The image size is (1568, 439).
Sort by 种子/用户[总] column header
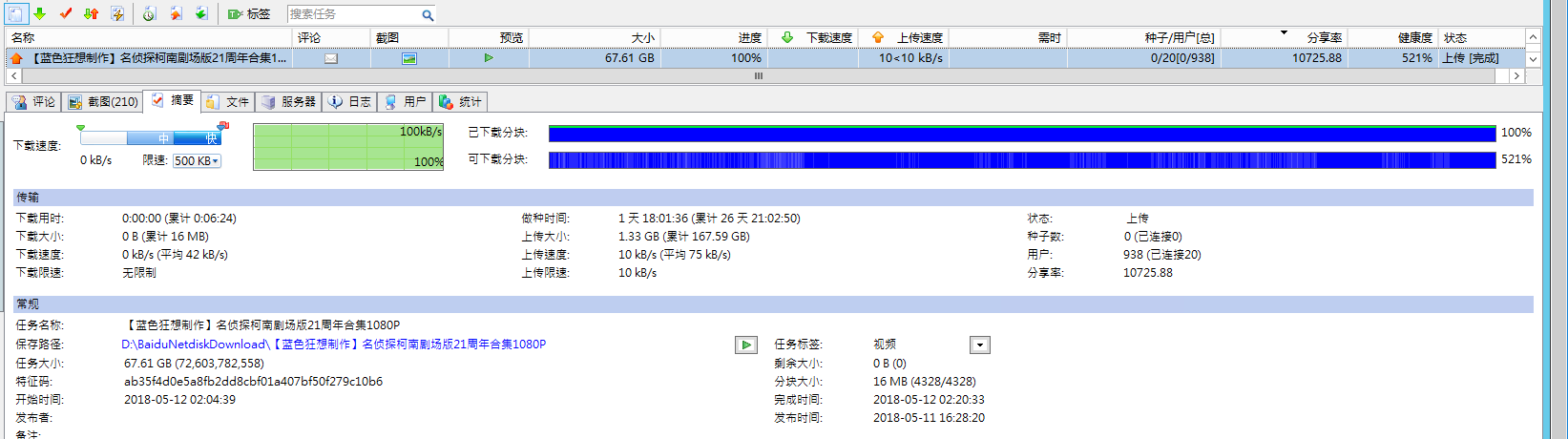1143,37
